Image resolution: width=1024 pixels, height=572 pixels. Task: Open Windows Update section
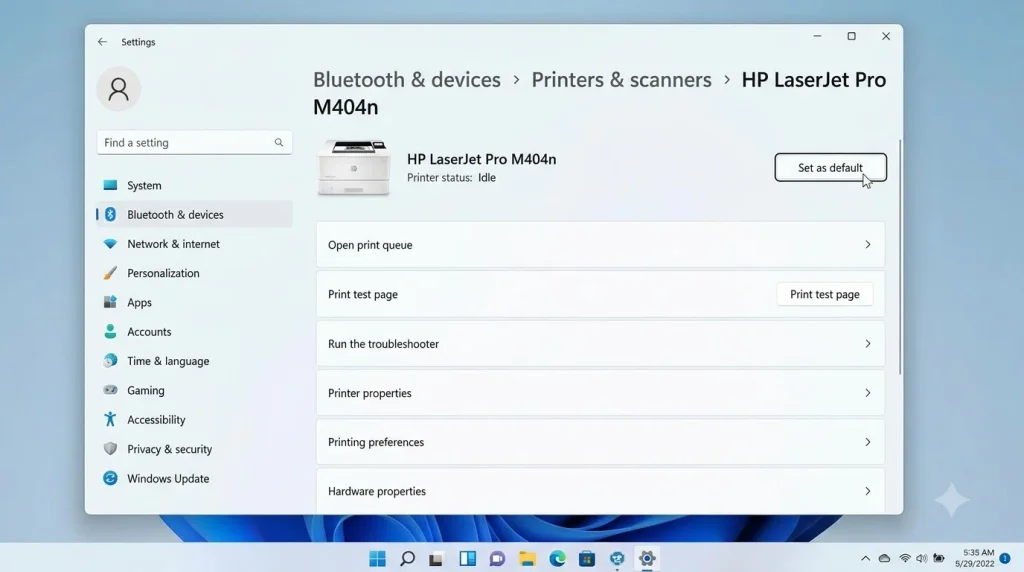click(x=195, y=478)
